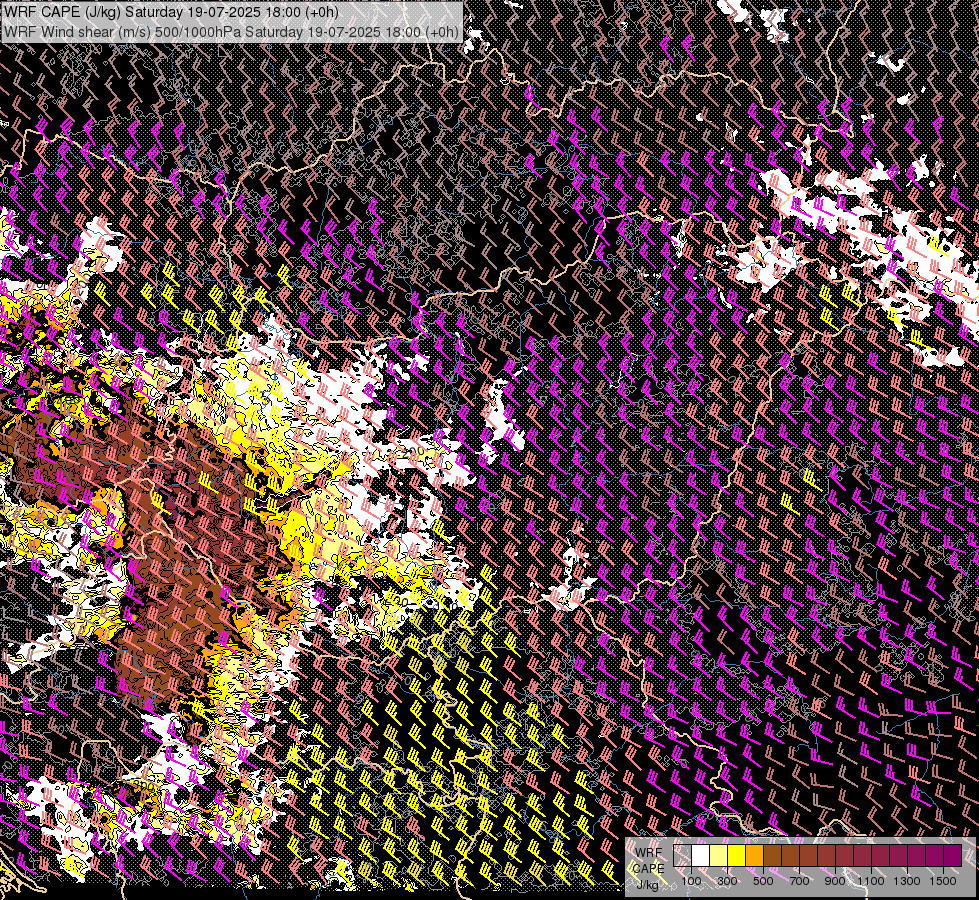Click the legend label CAPE
Viewport: 979px width, 900px height.
pyautogui.click(x=648, y=869)
